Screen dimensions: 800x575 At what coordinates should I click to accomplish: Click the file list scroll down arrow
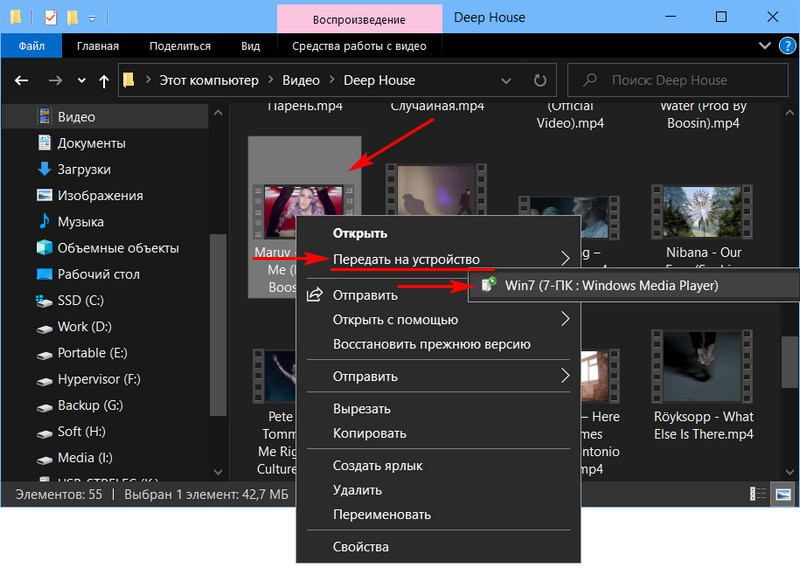click(790, 471)
